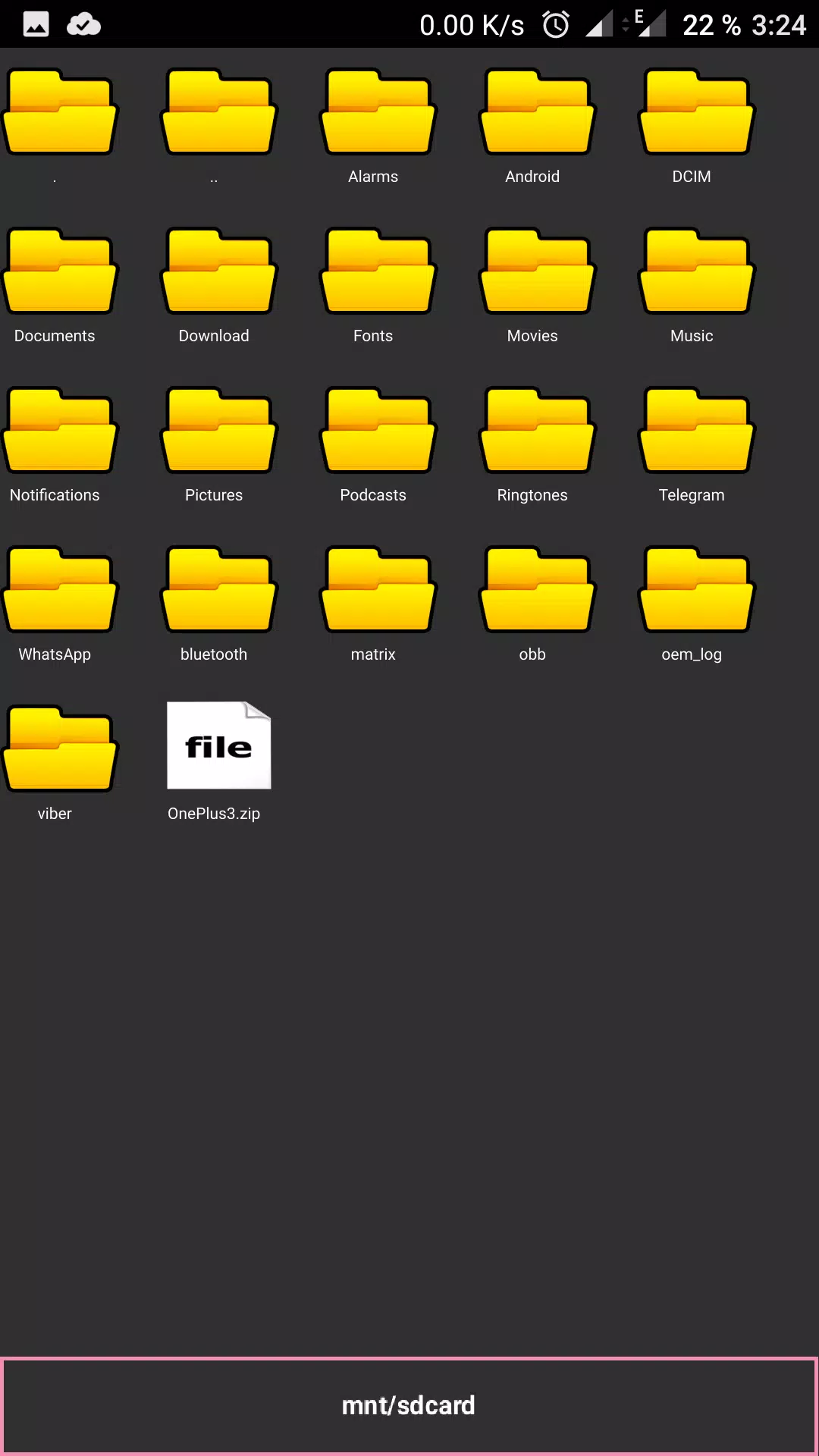Open the Alarms folder icon
The height and width of the screenshot is (1456, 819).
378,112
